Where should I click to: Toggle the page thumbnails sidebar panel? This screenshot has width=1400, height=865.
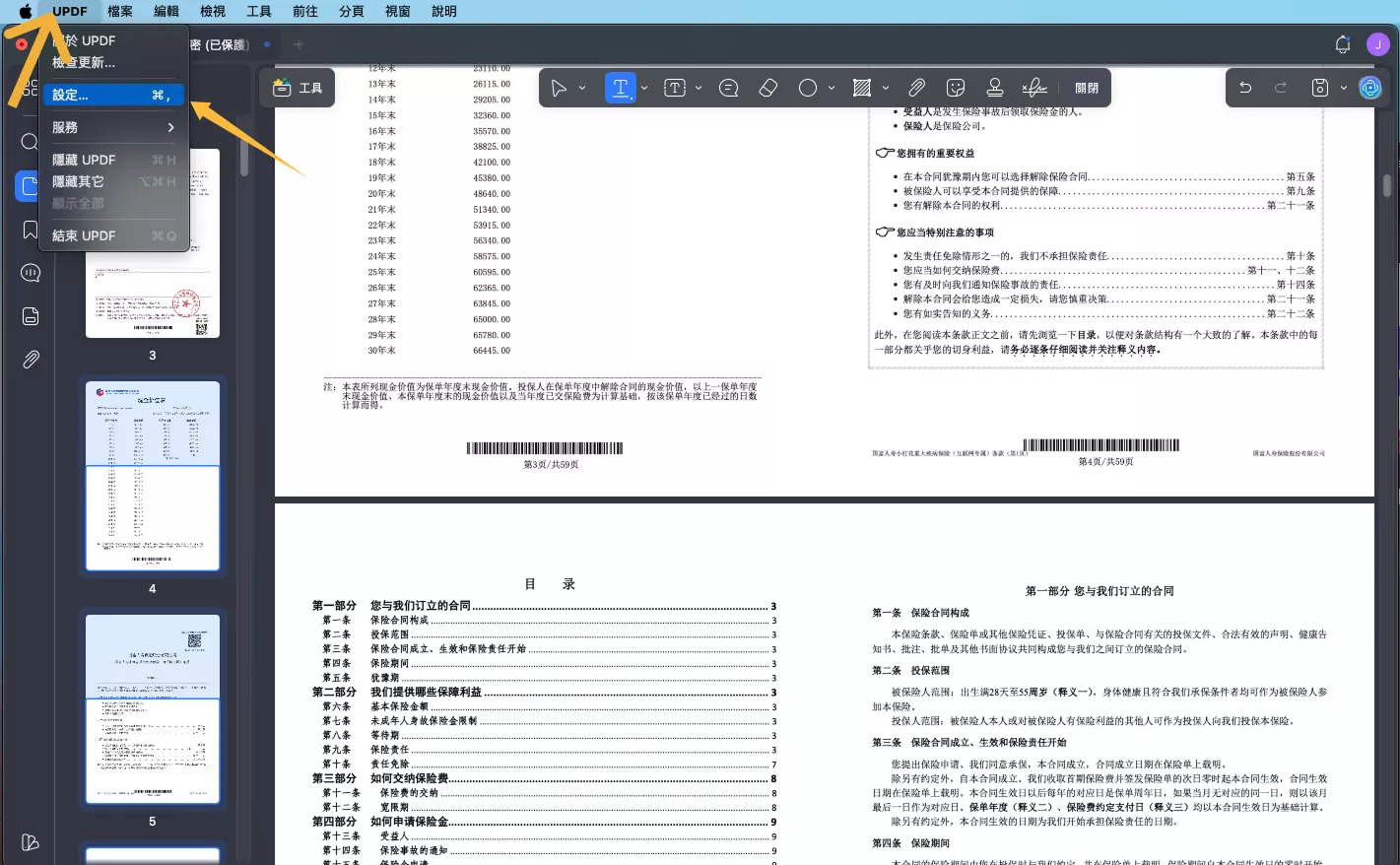pyautogui.click(x=28, y=185)
